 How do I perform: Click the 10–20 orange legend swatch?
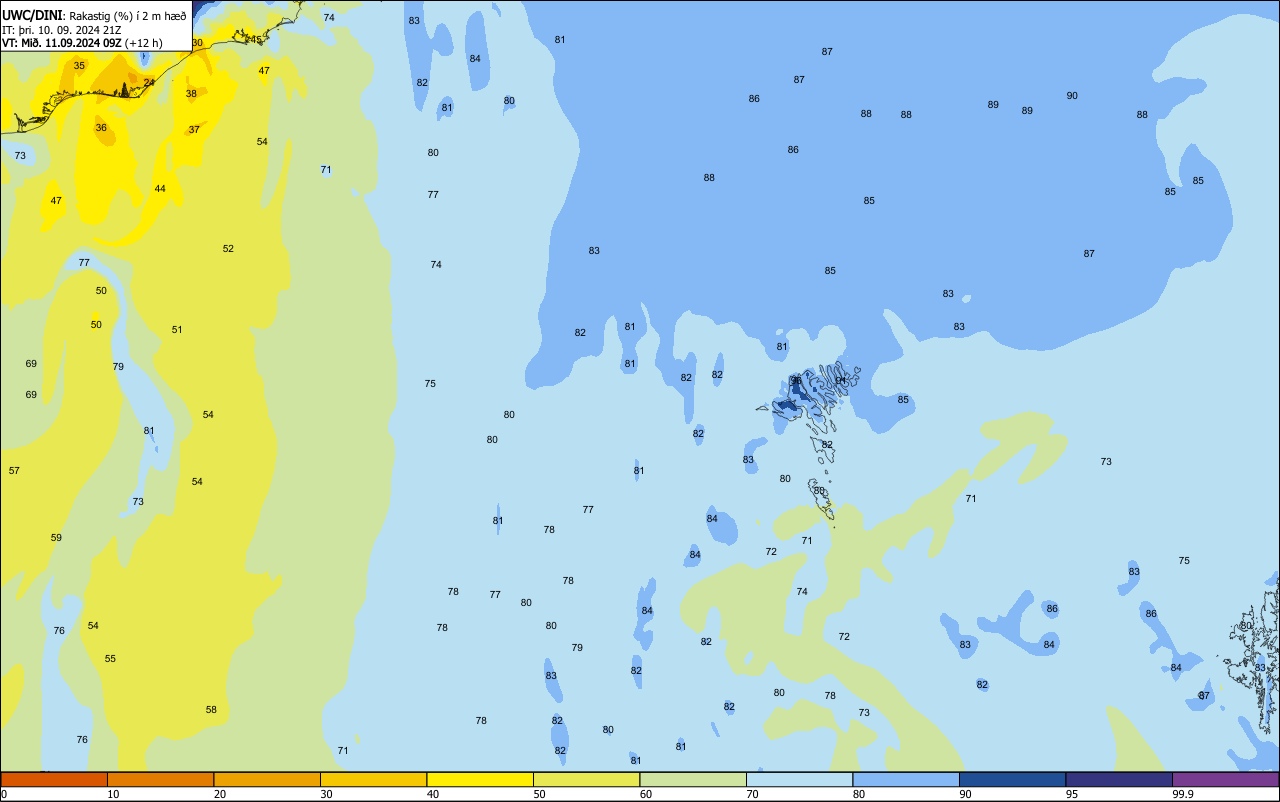pos(160,779)
